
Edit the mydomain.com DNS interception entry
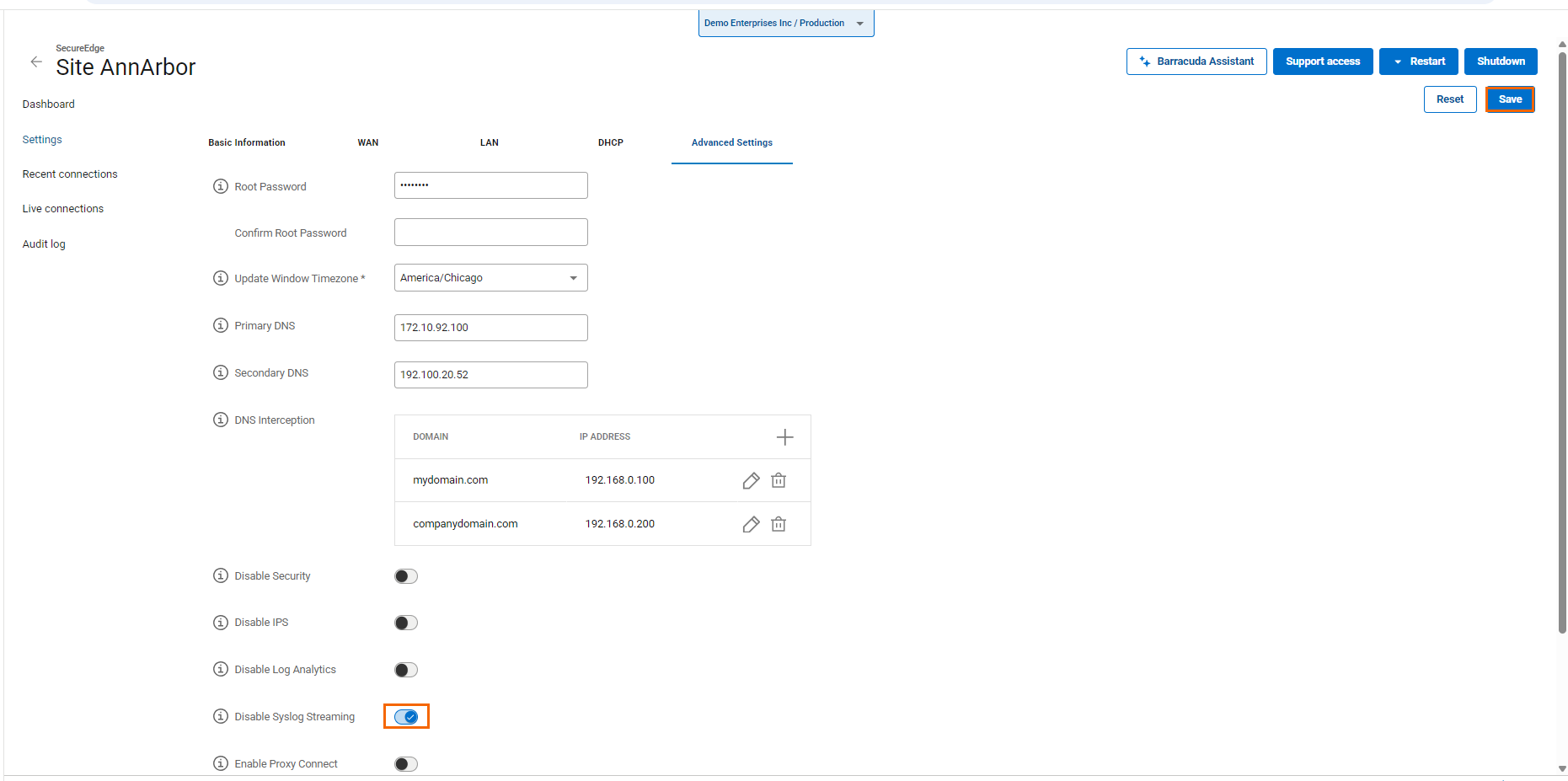[751, 480]
